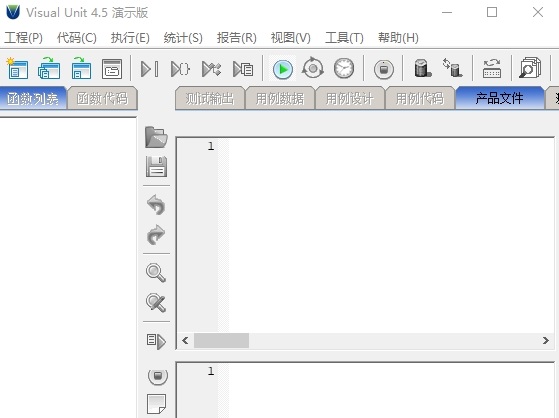559x418 pixels.
Task: Select the 用例设计 tab
Action: (x=350, y=98)
